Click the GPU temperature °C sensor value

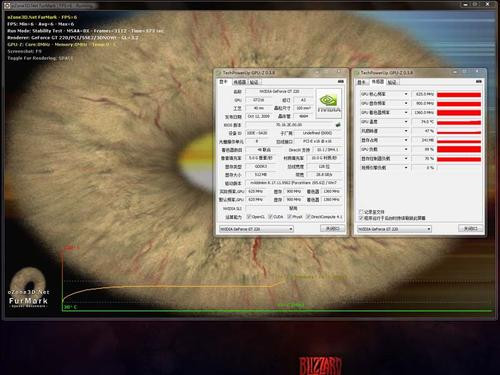pos(423,122)
